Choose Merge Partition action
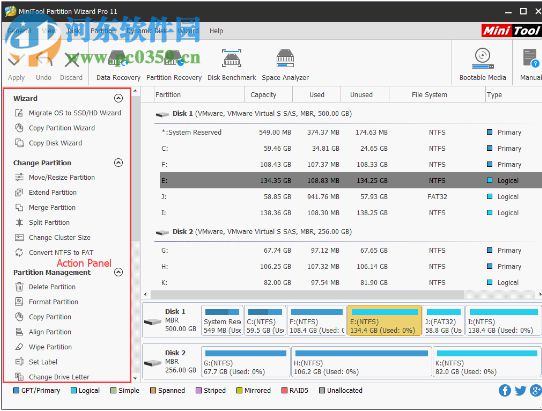The image size is (542, 411). [x=52, y=207]
